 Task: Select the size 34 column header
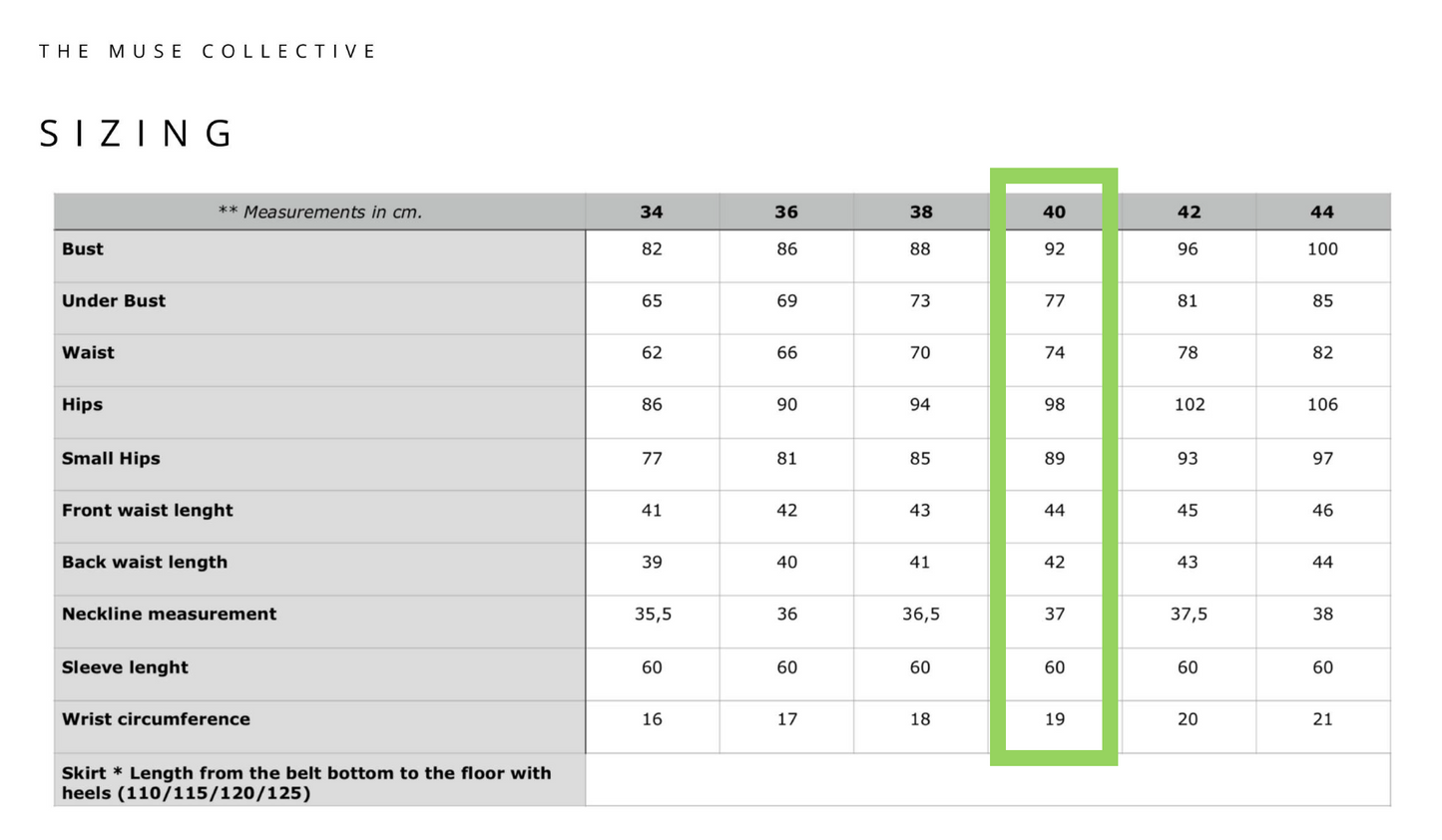[652, 211]
